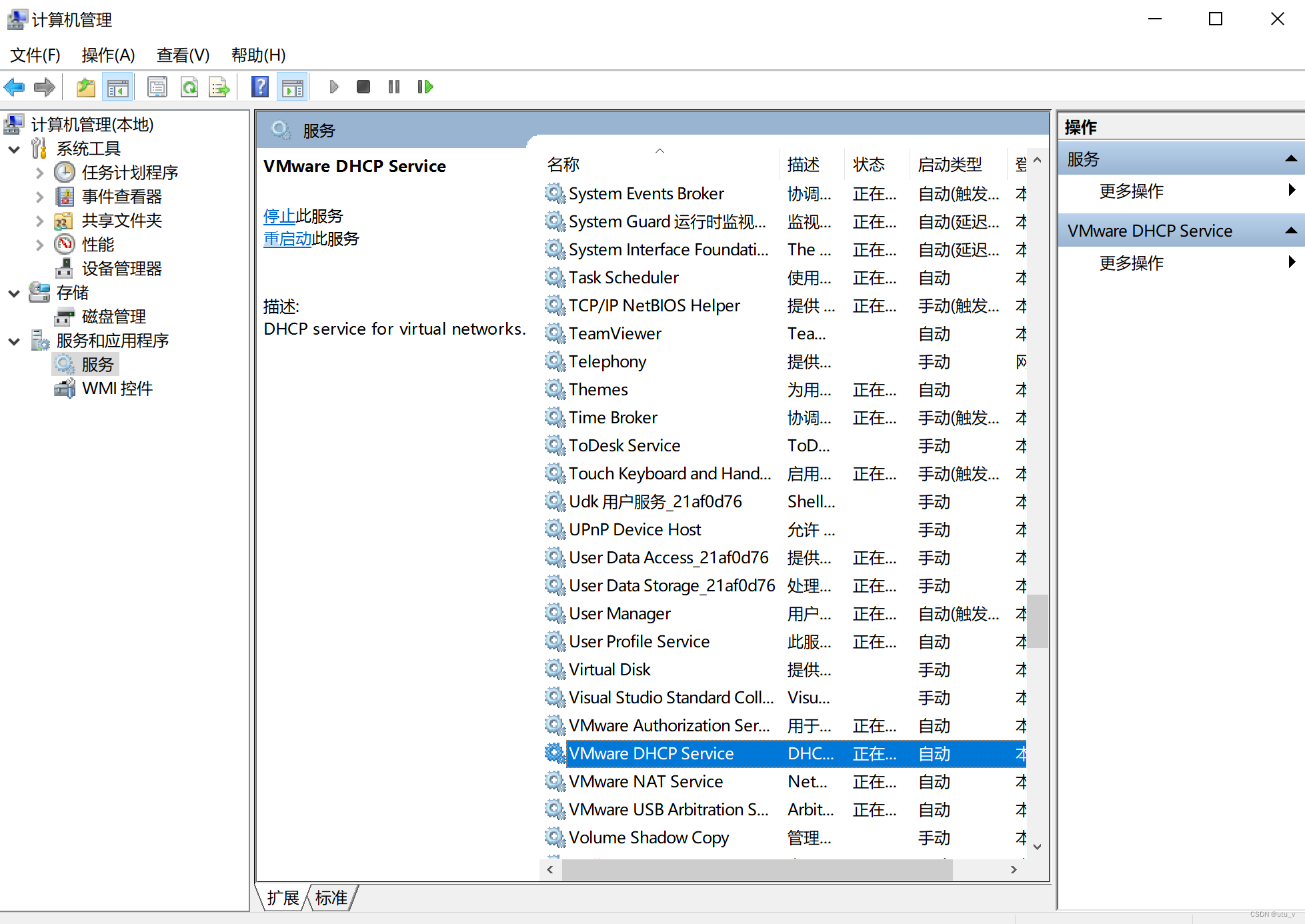
Task: Click the Refresh toolbar icon
Action: pos(189,87)
